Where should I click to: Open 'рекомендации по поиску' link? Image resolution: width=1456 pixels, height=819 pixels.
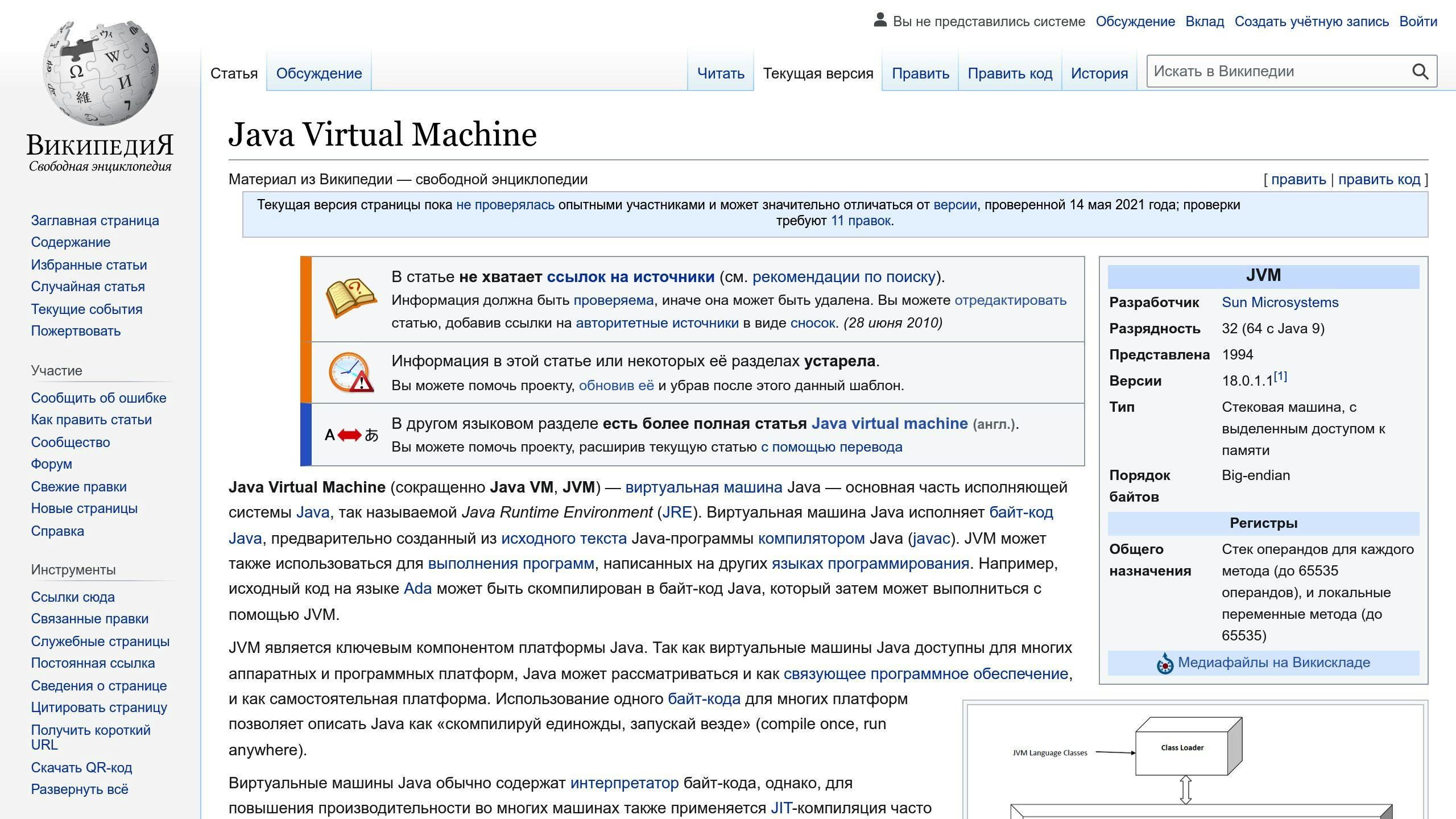tap(844, 277)
